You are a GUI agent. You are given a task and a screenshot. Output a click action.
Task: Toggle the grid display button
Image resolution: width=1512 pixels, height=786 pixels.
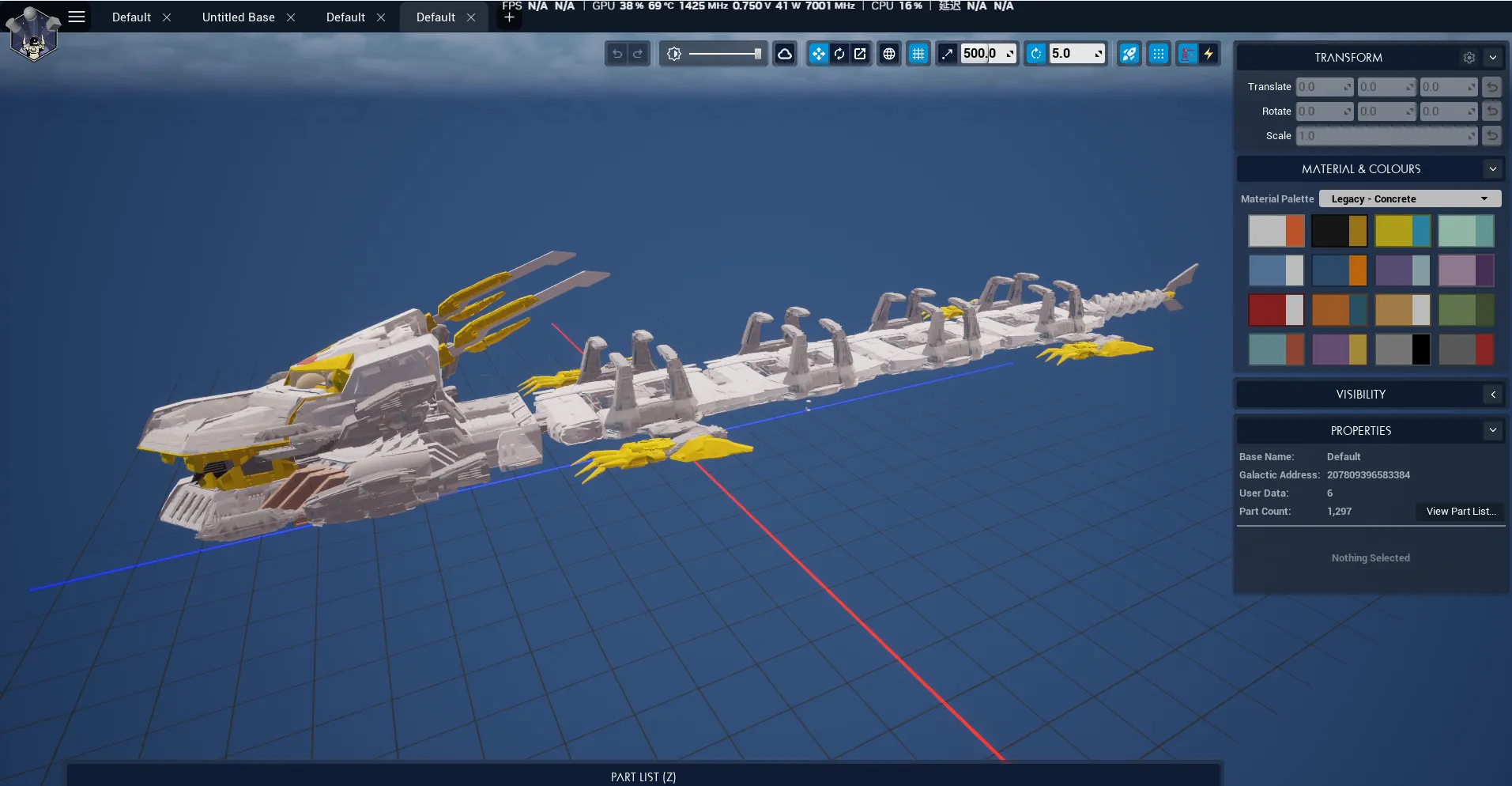[918, 54]
